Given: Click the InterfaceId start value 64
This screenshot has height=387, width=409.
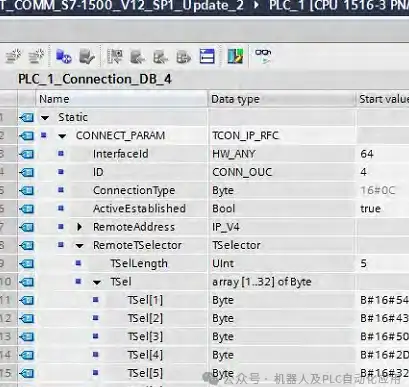Looking at the screenshot, I should 367,154.
